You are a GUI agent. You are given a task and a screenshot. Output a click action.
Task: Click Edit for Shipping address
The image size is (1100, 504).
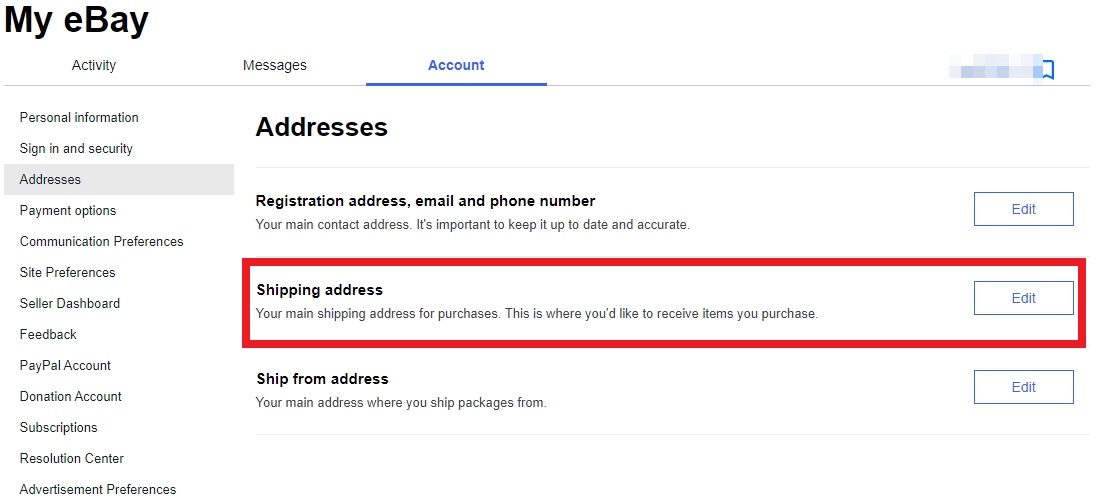(x=1024, y=298)
